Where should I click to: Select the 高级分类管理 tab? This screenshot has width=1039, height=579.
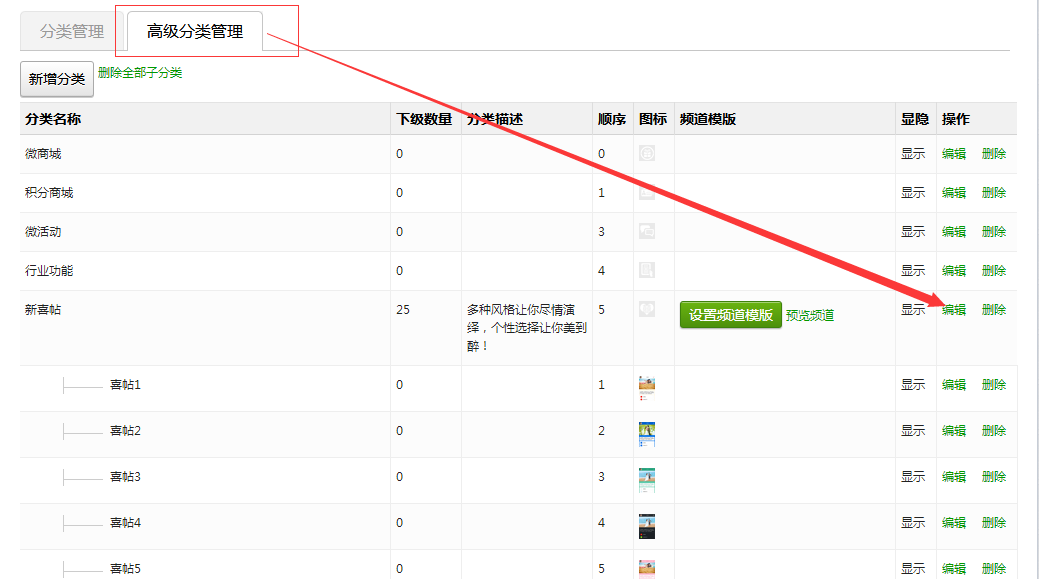point(195,32)
